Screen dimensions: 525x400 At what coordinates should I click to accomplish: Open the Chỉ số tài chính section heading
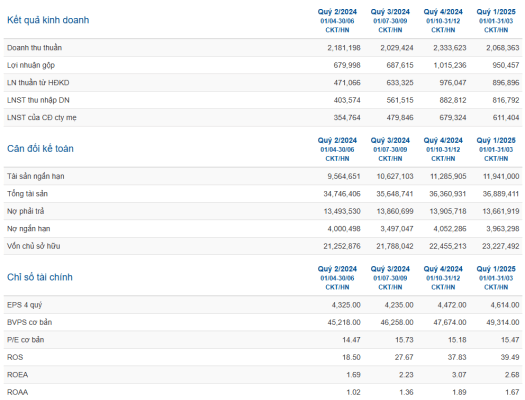(x=40, y=277)
